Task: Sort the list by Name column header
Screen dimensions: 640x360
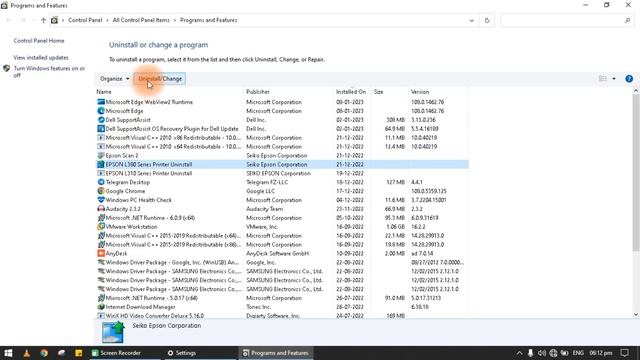Action: pos(104,92)
